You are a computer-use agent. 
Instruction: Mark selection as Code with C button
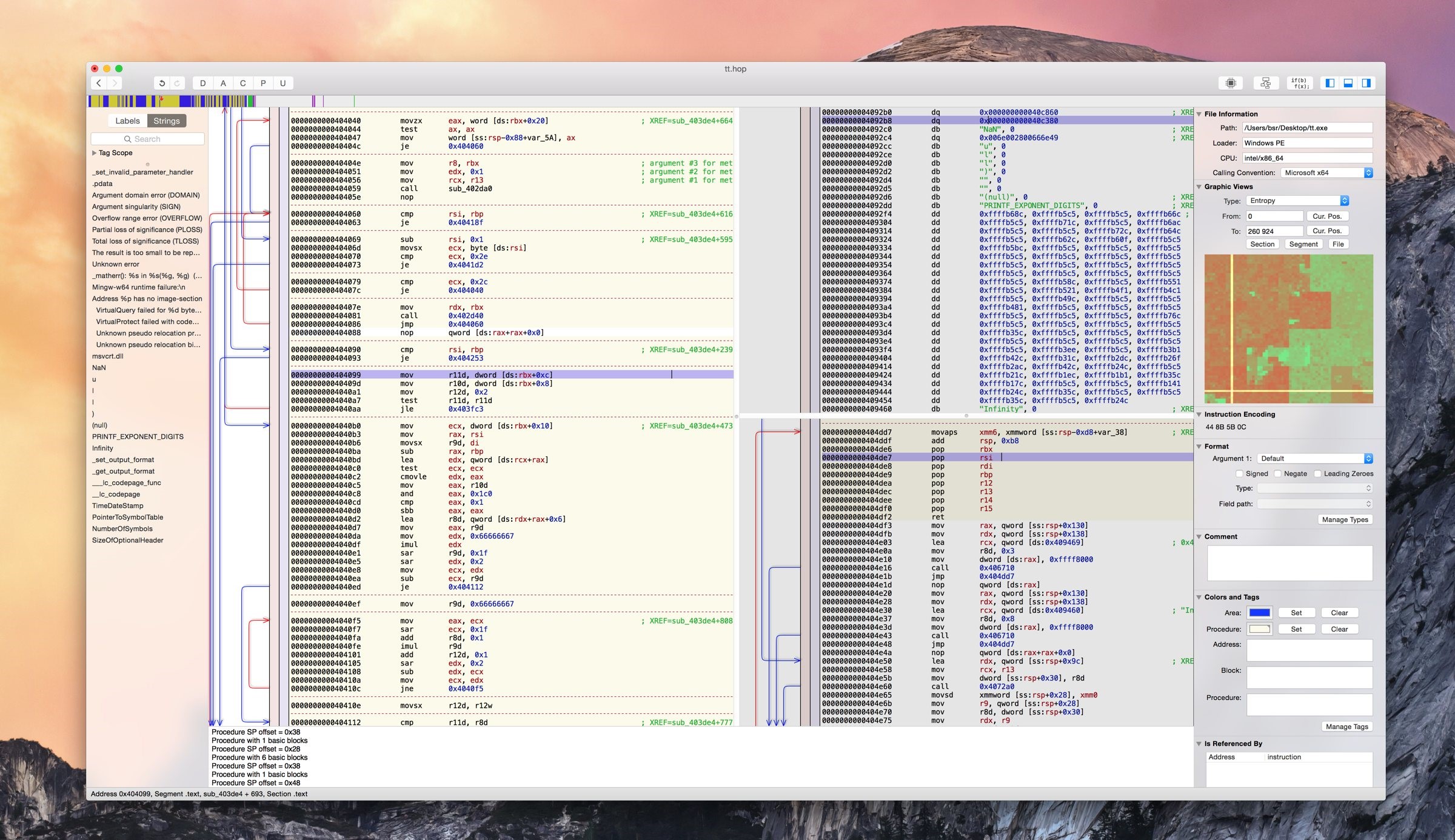[x=242, y=83]
